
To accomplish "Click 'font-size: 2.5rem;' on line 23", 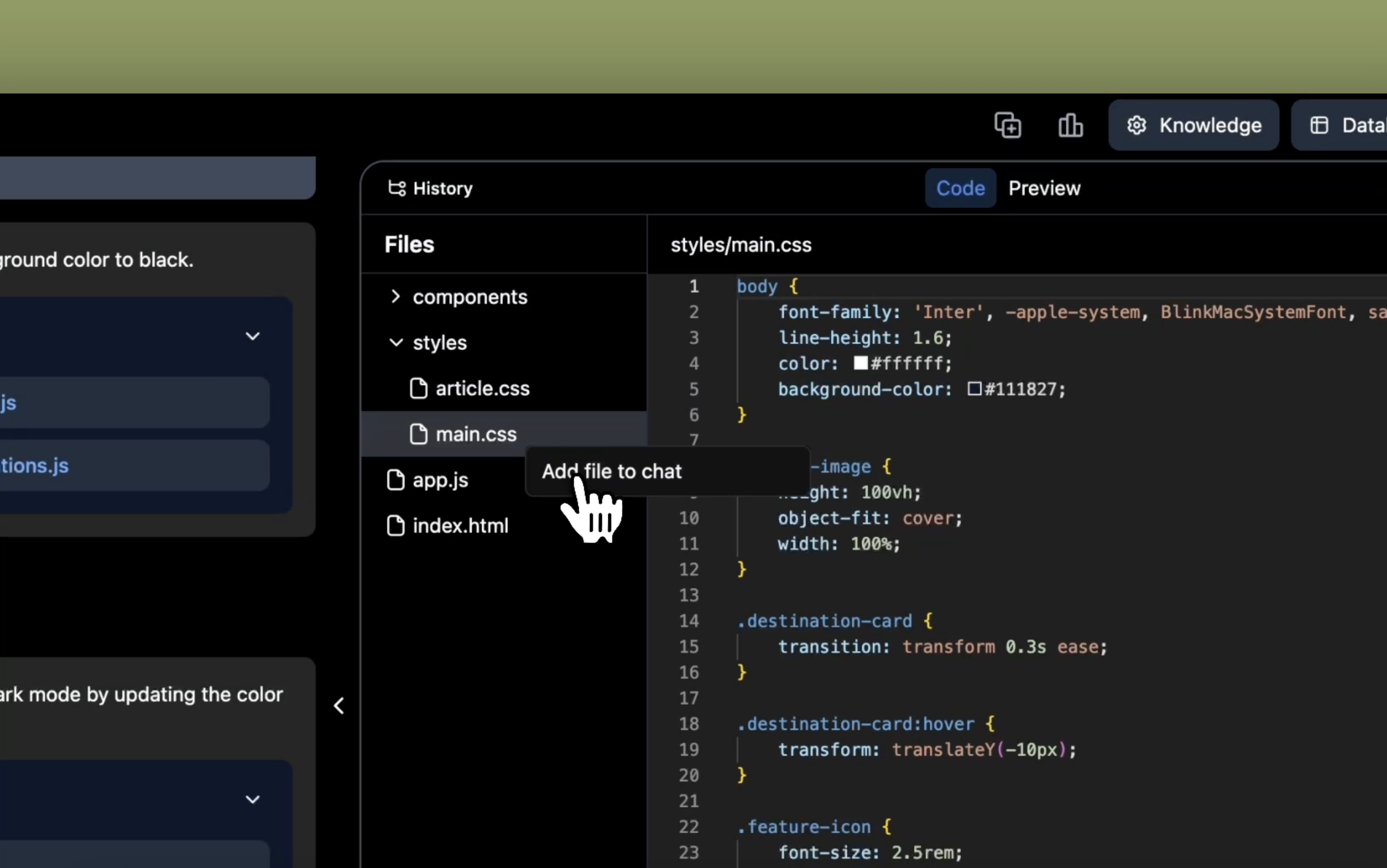I will (x=870, y=853).
